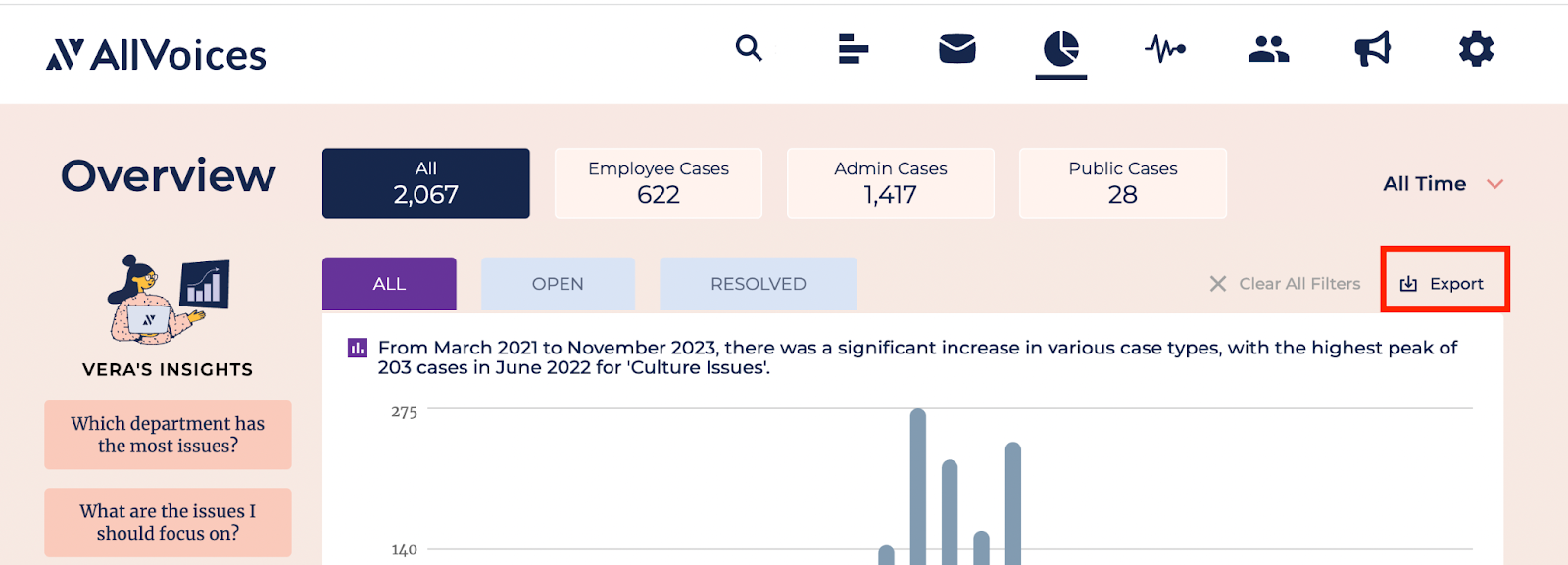Click Clear All Filters

pyautogui.click(x=1286, y=284)
